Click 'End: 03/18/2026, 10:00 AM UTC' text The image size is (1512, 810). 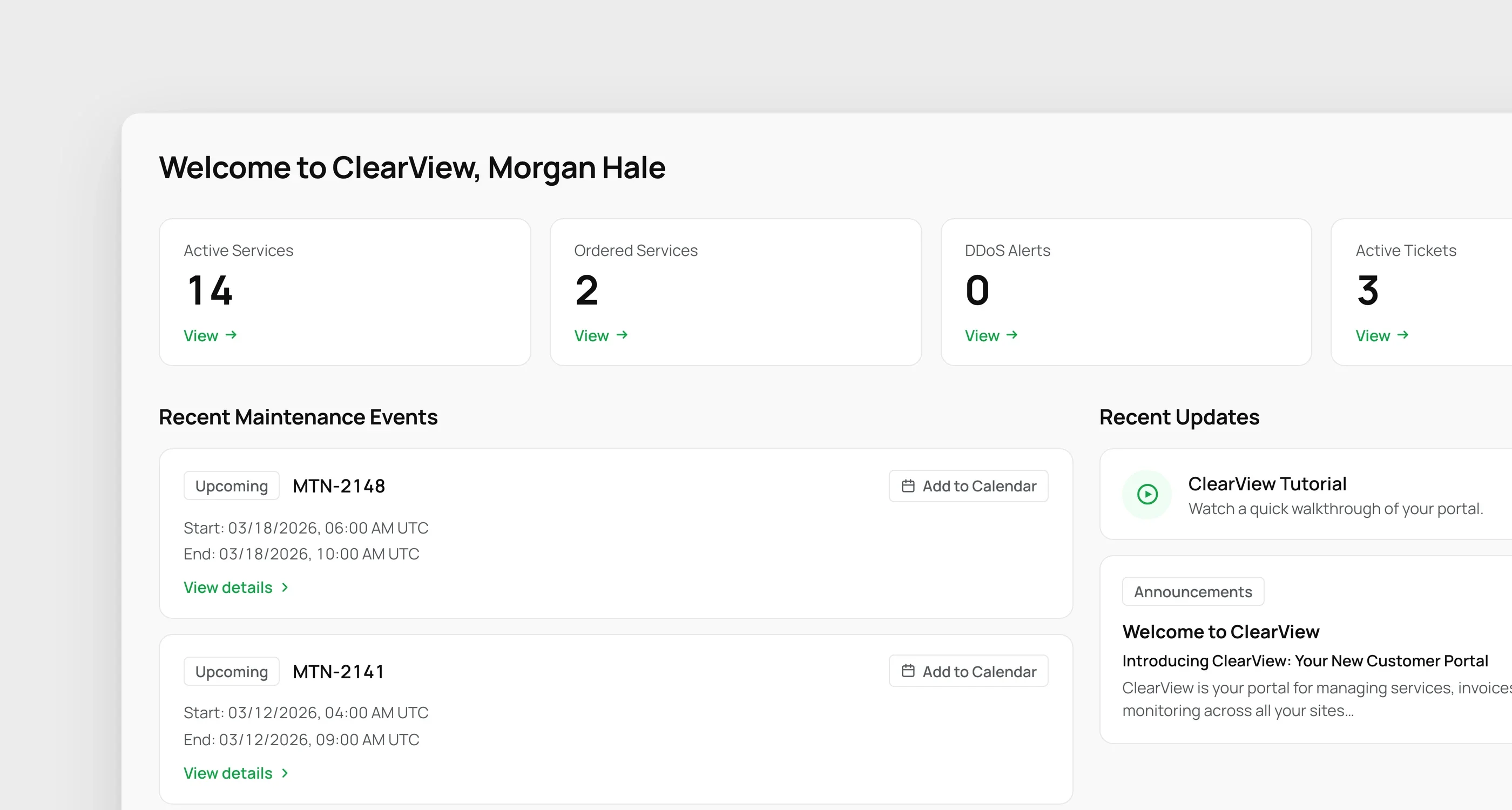pos(301,554)
